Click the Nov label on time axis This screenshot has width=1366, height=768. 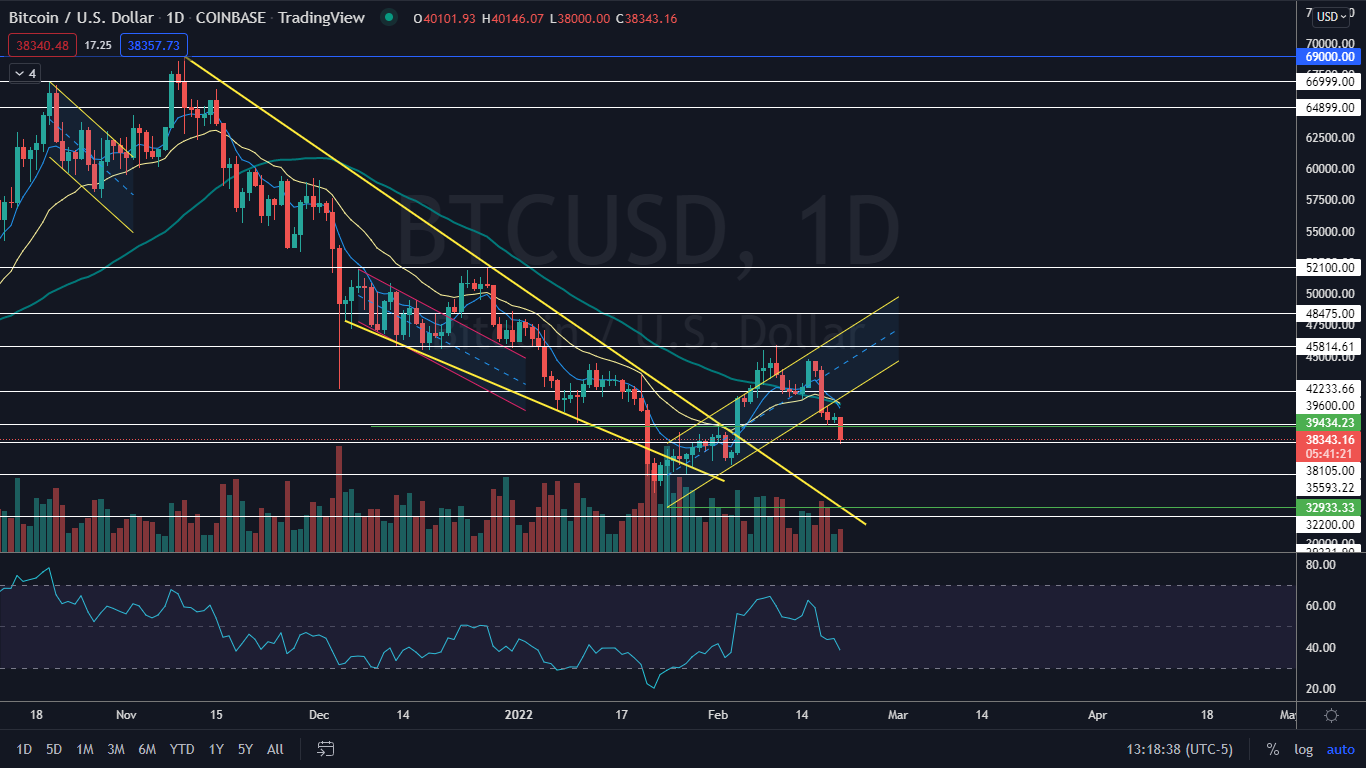tap(125, 715)
